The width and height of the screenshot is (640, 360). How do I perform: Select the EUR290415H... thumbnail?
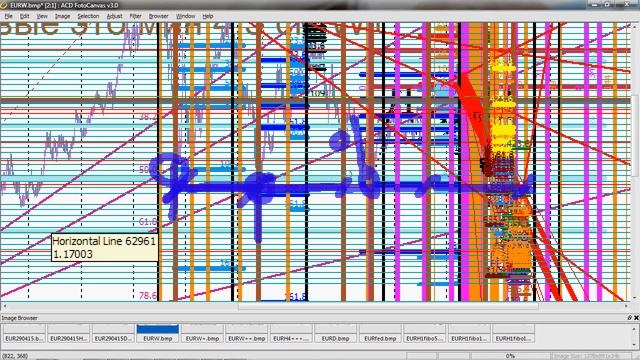coord(68,333)
